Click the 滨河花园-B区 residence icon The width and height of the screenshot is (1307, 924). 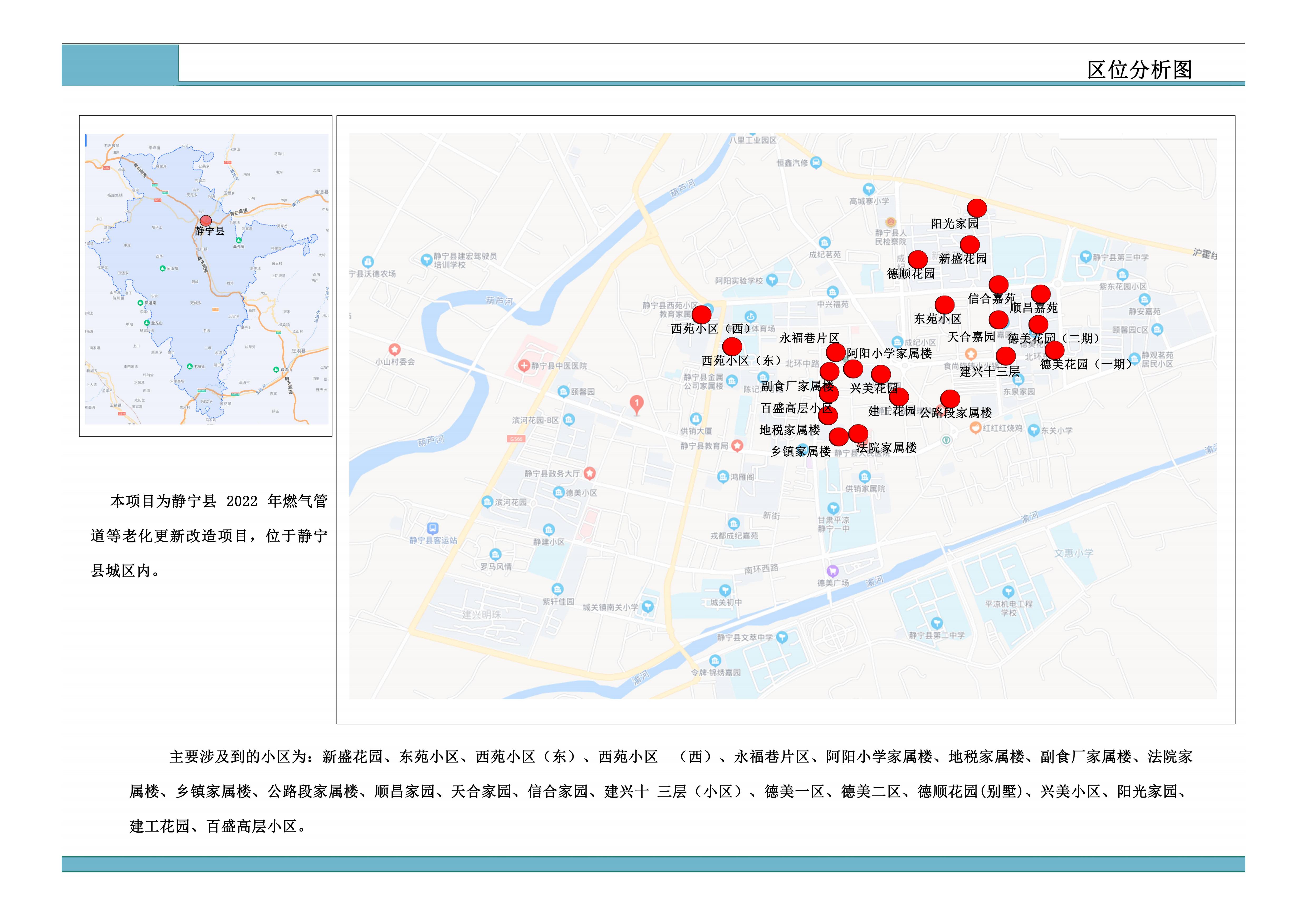click(x=569, y=420)
